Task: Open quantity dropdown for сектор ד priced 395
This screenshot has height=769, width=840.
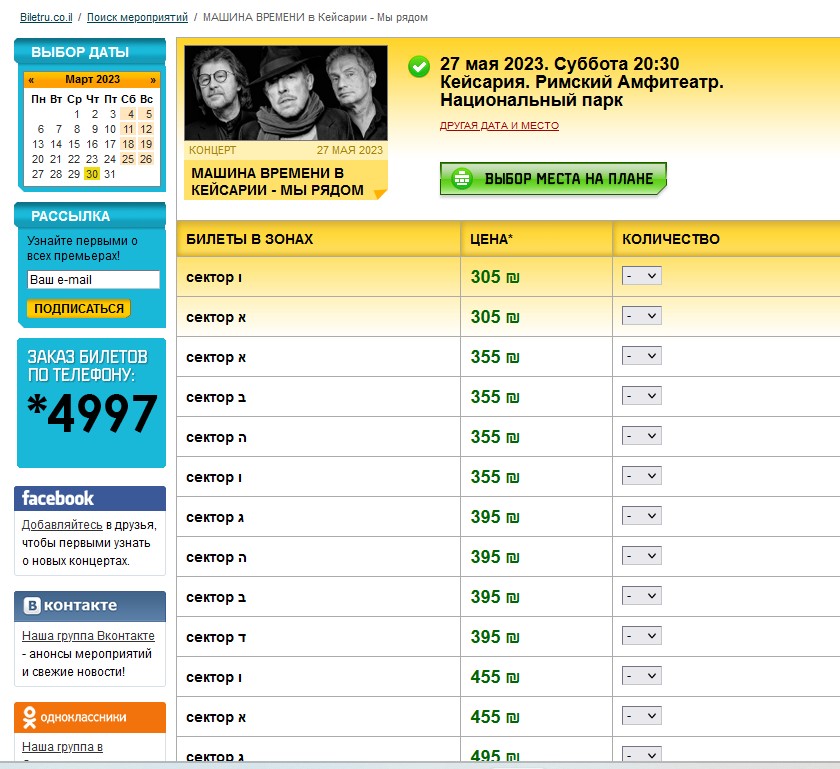Action: pos(641,636)
